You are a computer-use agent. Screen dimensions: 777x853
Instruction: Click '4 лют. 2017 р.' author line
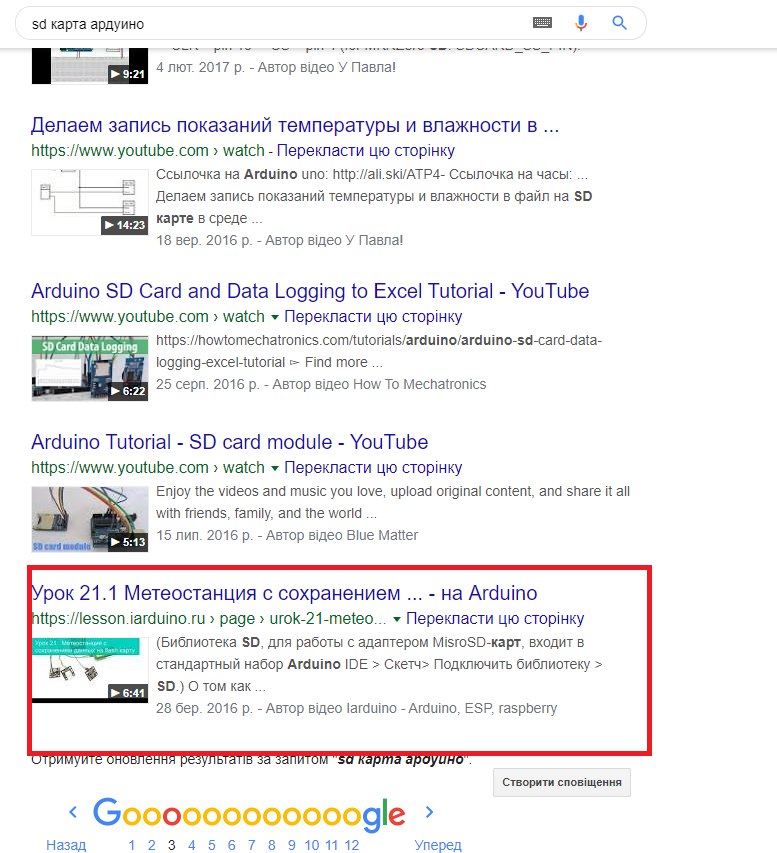(276, 67)
